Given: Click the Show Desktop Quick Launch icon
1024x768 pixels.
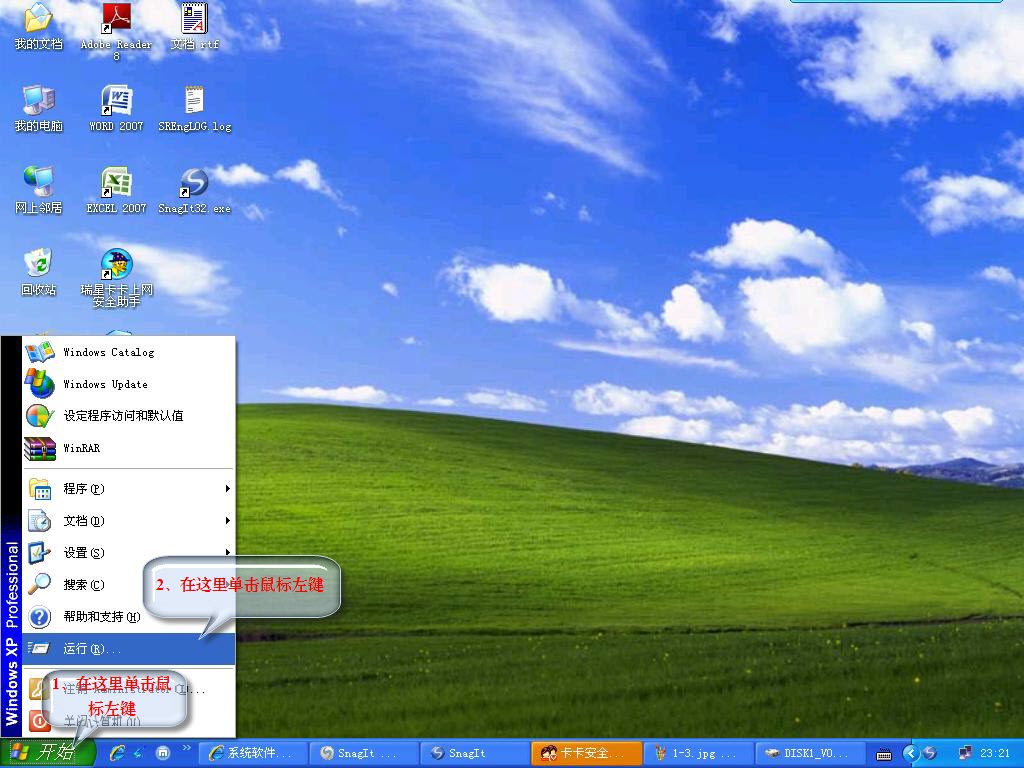Looking at the screenshot, I should 140,753.
